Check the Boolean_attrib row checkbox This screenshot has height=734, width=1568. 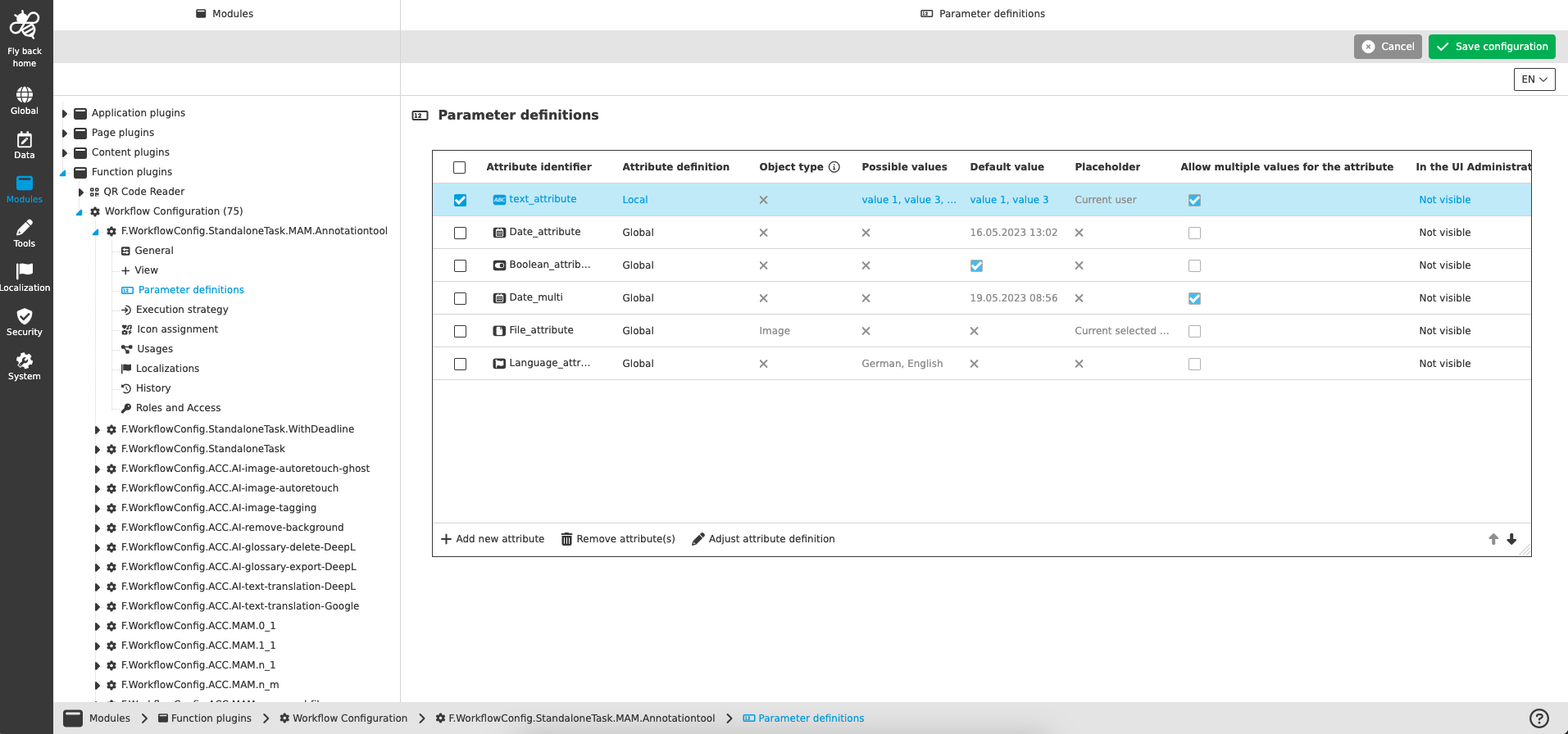[460, 265]
